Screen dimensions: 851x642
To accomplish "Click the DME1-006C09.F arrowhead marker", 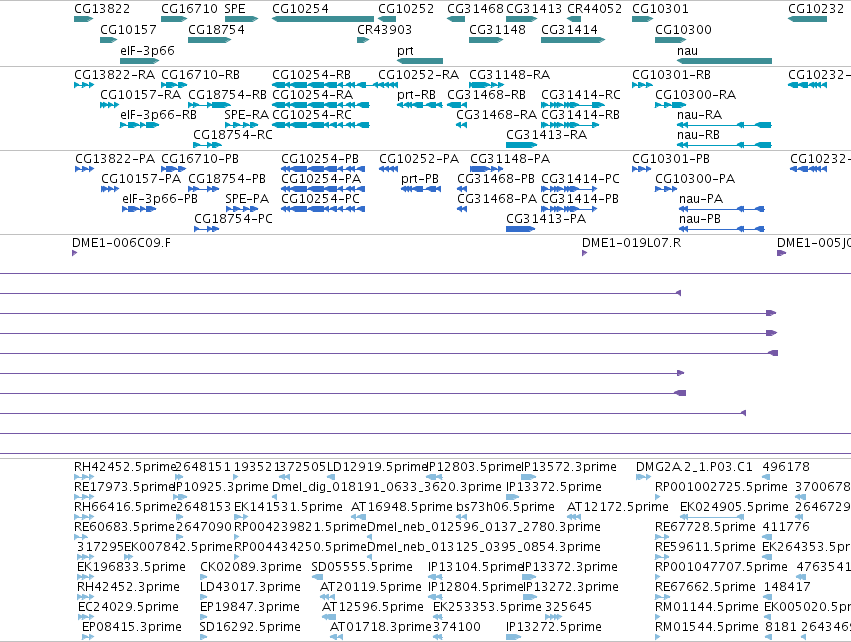I will pyautogui.click(x=74, y=253).
